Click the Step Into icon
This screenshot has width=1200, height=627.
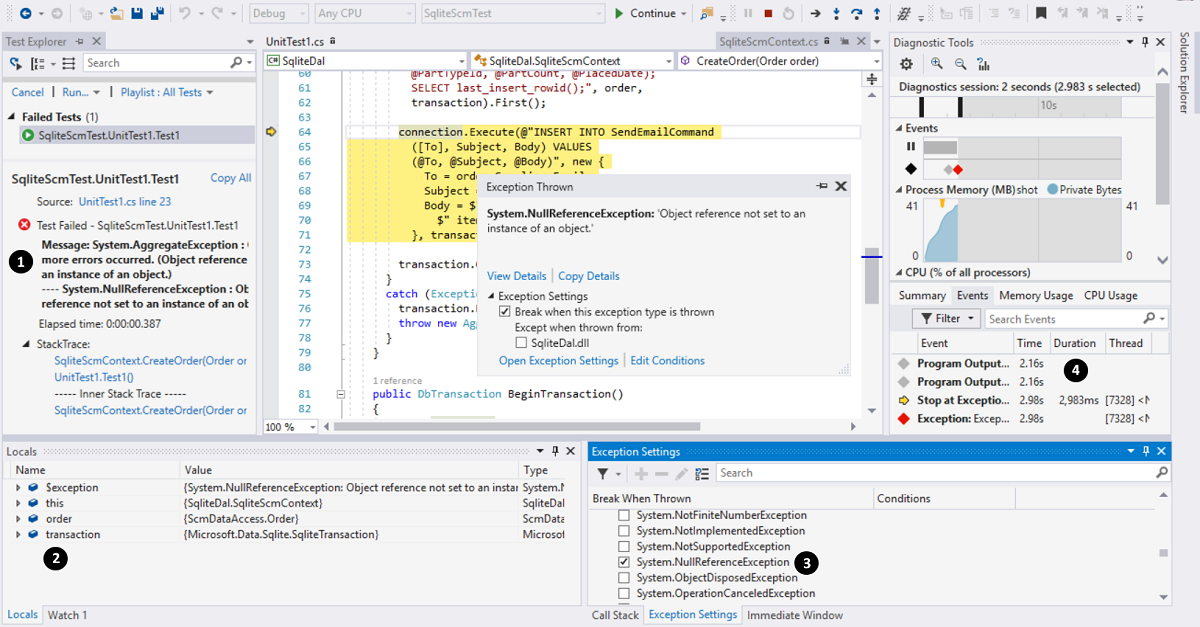[836, 12]
